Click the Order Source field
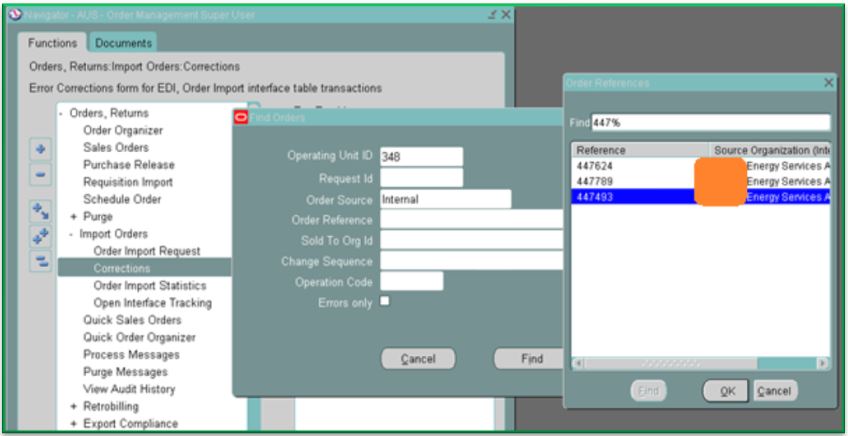The height and width of the screenshot is (436, 848). pos(446,199)
